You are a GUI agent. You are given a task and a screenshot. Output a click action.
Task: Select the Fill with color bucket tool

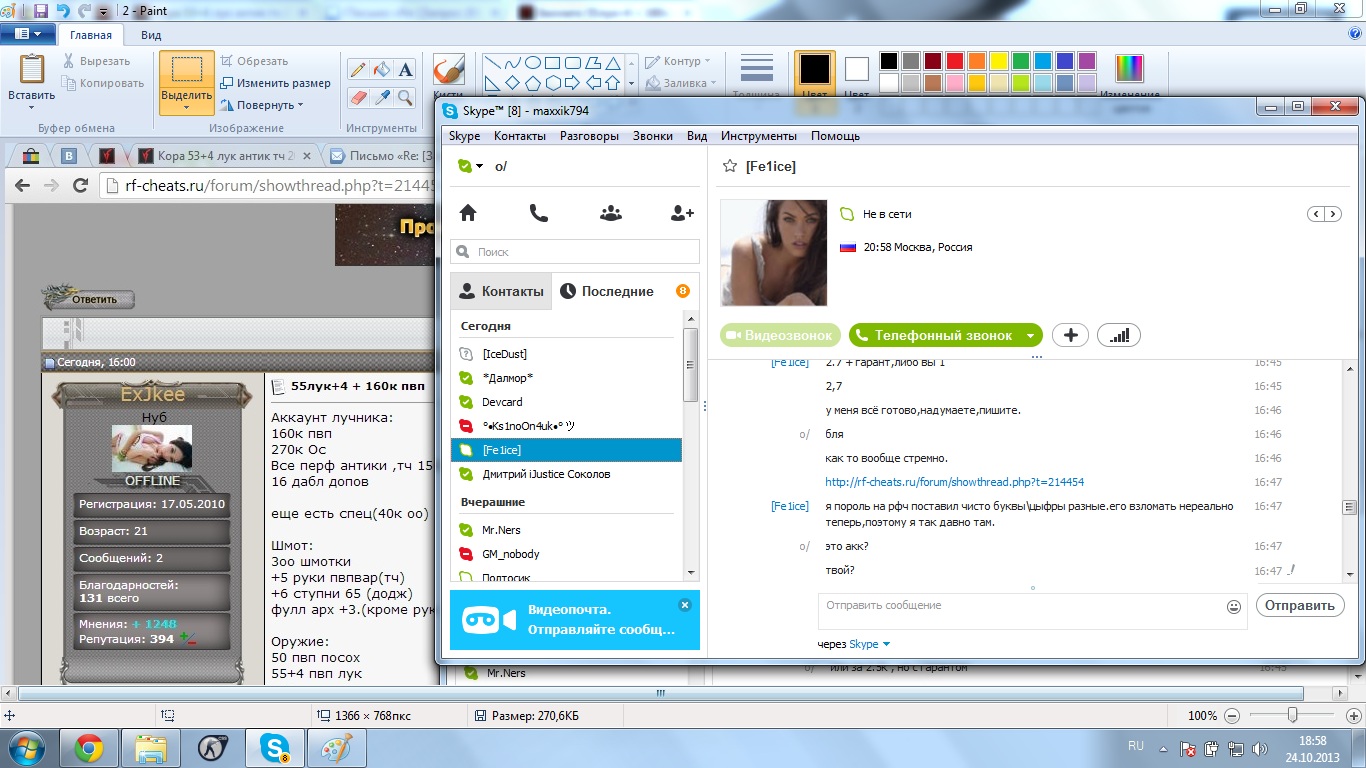pos(381,69)
